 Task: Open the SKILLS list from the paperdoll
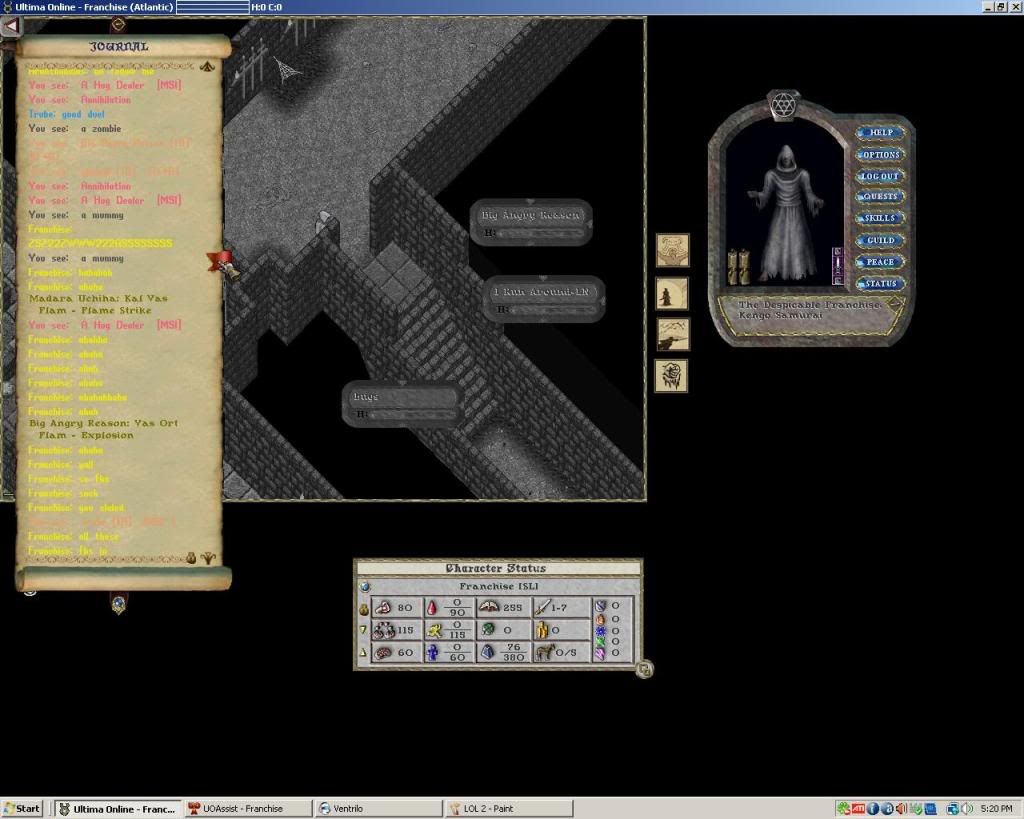click(x=880, y=218)
